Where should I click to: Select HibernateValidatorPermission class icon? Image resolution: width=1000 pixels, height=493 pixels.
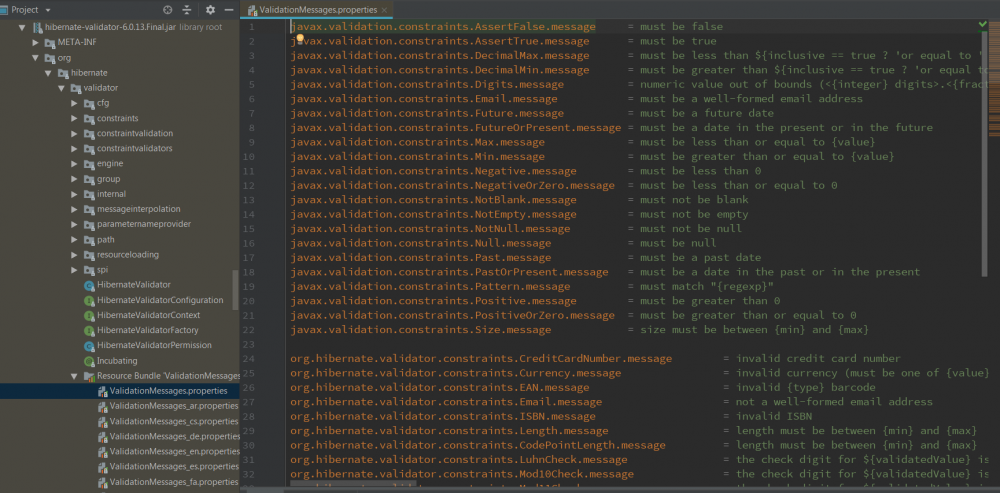pos(89,346)
